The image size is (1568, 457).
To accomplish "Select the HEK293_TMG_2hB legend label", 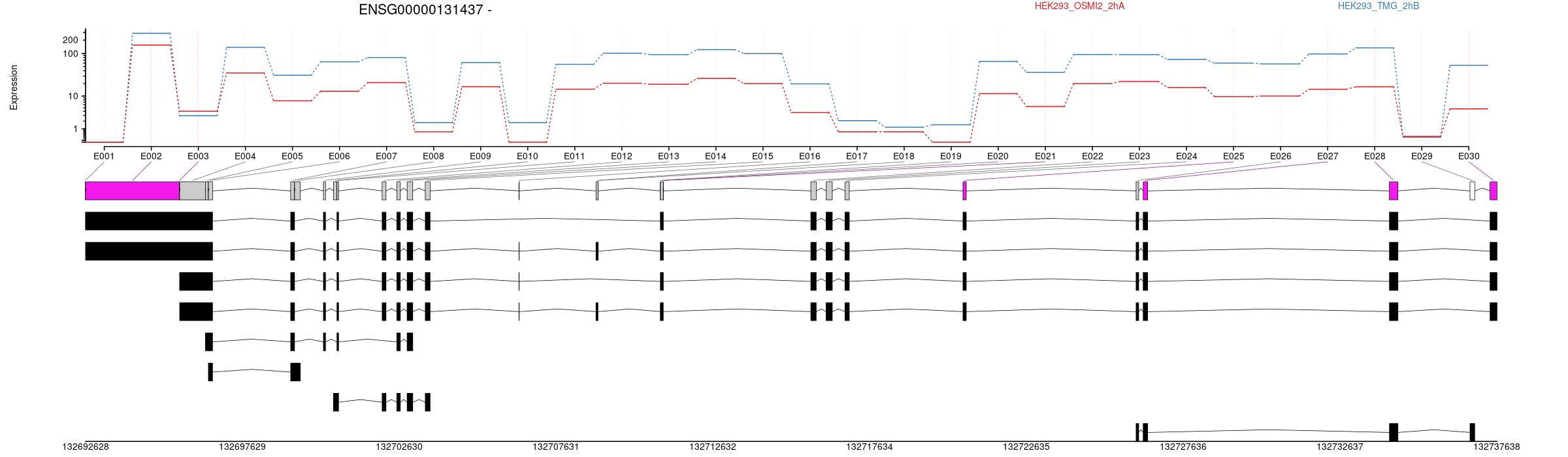I will click(1378, 6).
